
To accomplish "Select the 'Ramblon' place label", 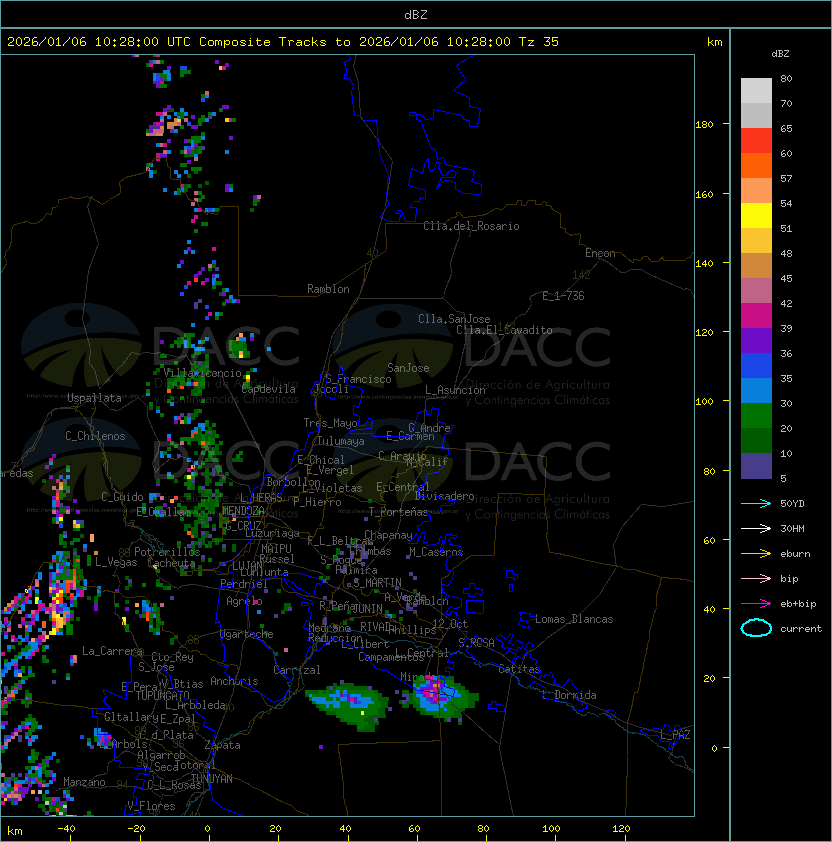I will pos(328,289).
